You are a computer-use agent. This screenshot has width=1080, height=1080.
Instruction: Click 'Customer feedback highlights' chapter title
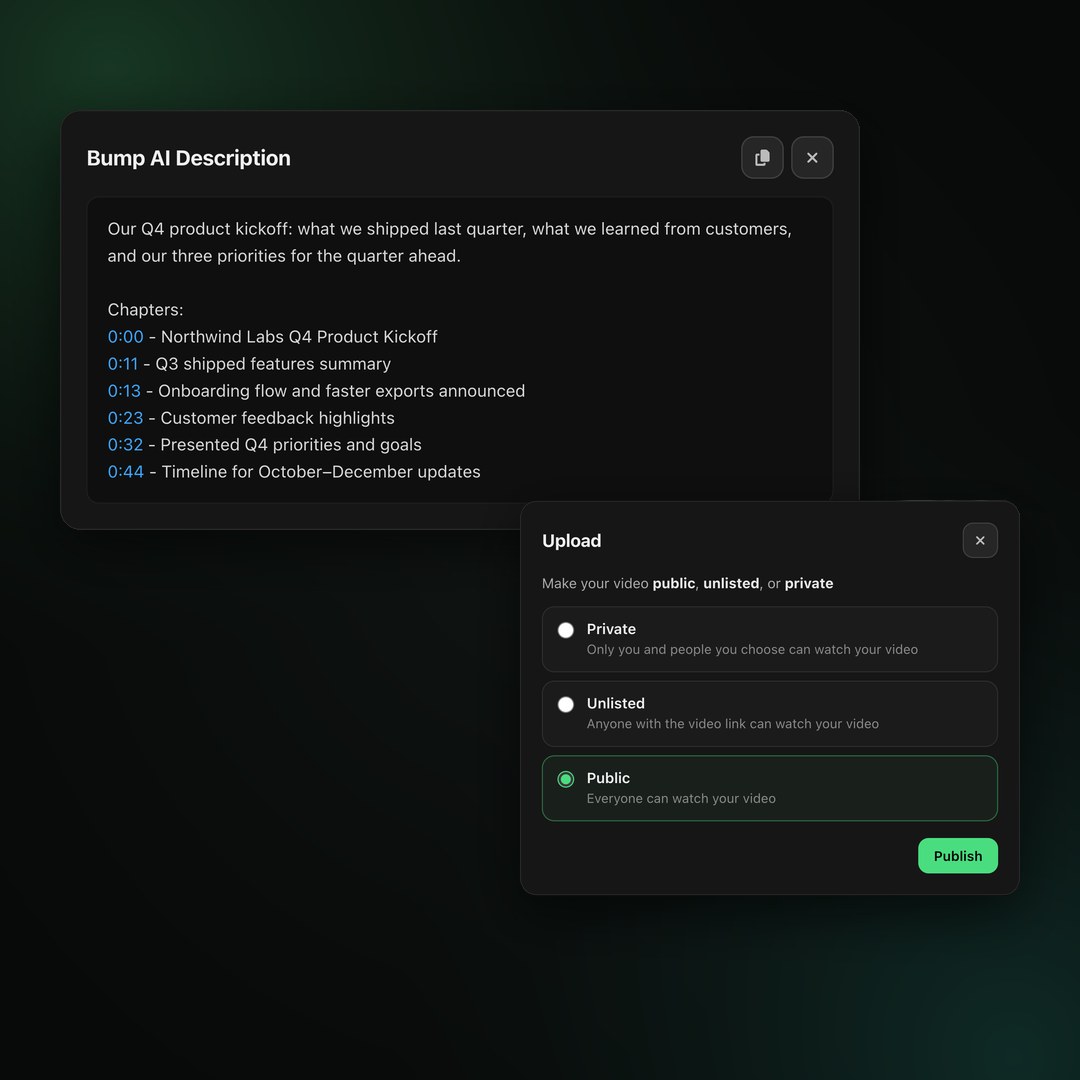(278, 418)
